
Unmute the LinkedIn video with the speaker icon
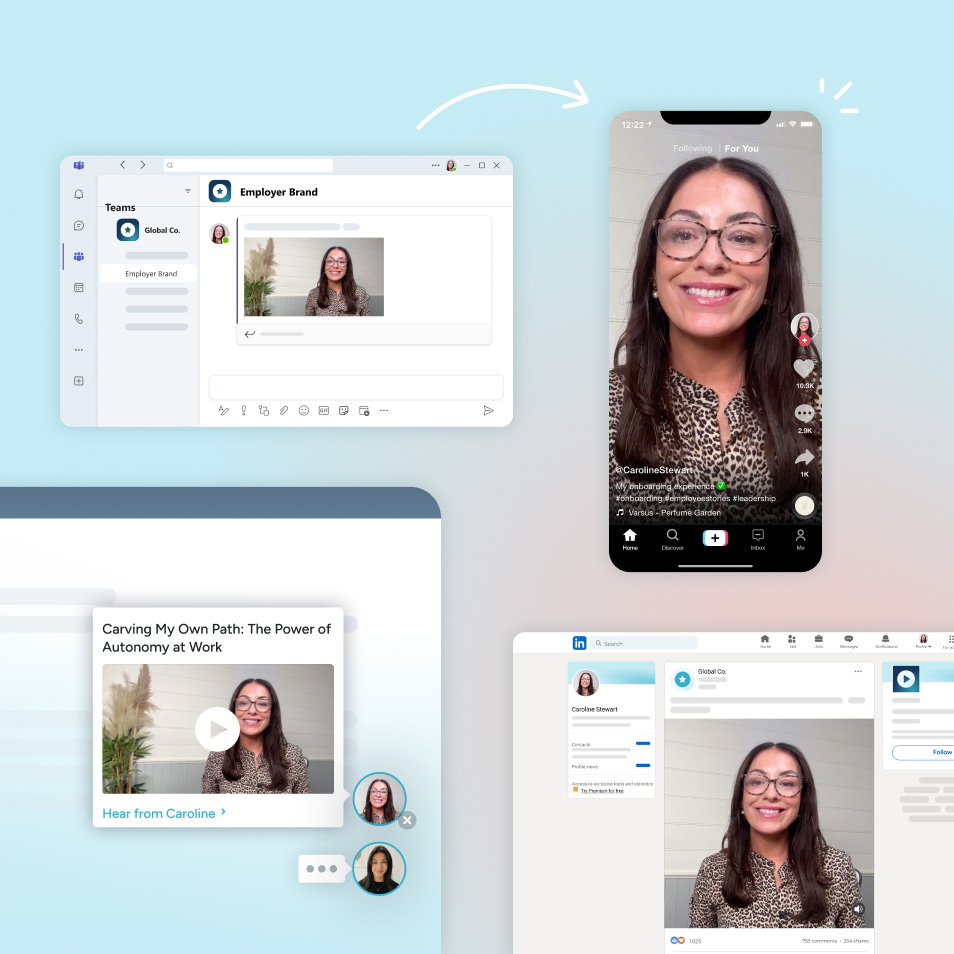tap(859, 908)
